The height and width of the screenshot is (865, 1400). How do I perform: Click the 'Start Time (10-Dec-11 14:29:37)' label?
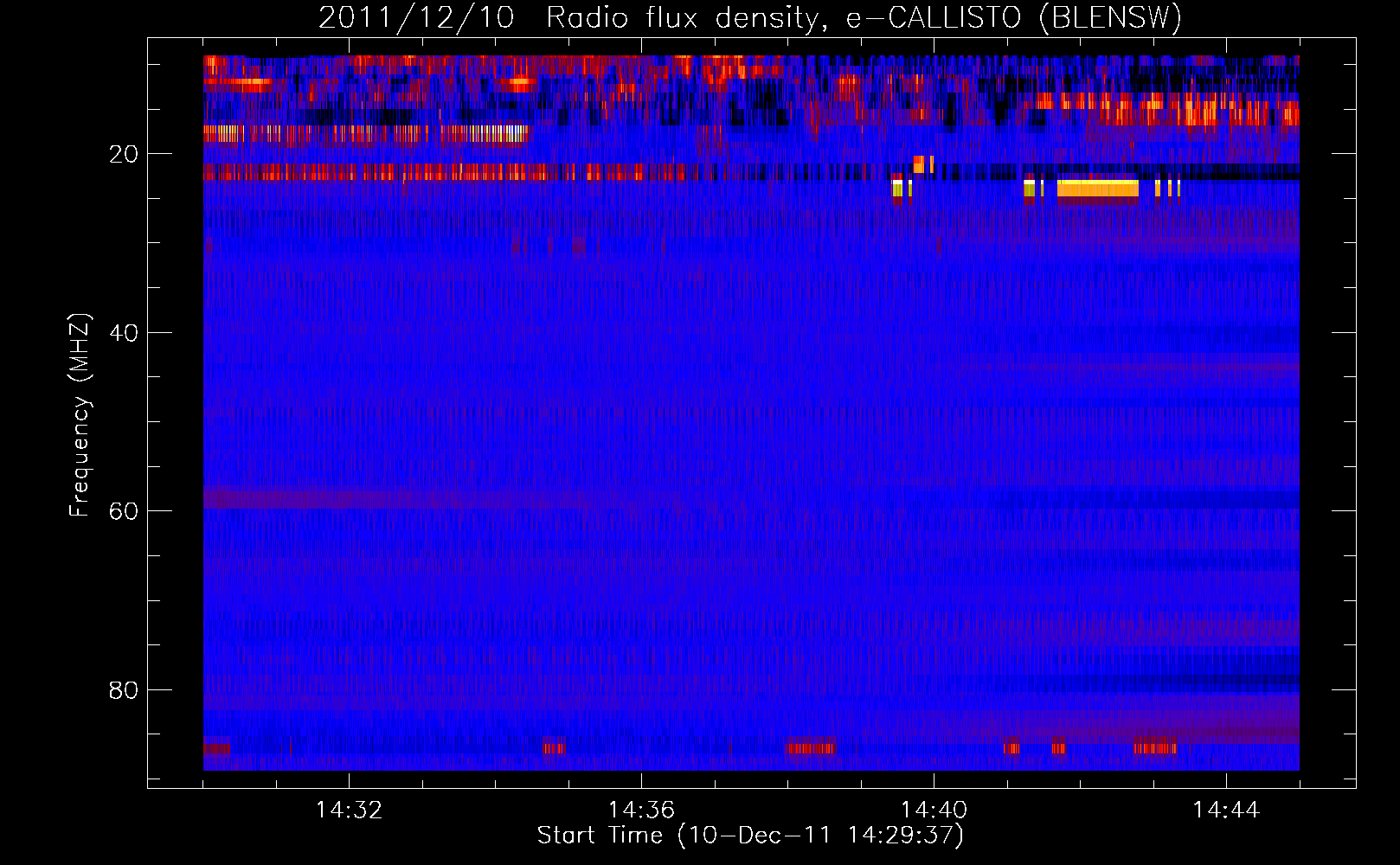click(750, 836)
